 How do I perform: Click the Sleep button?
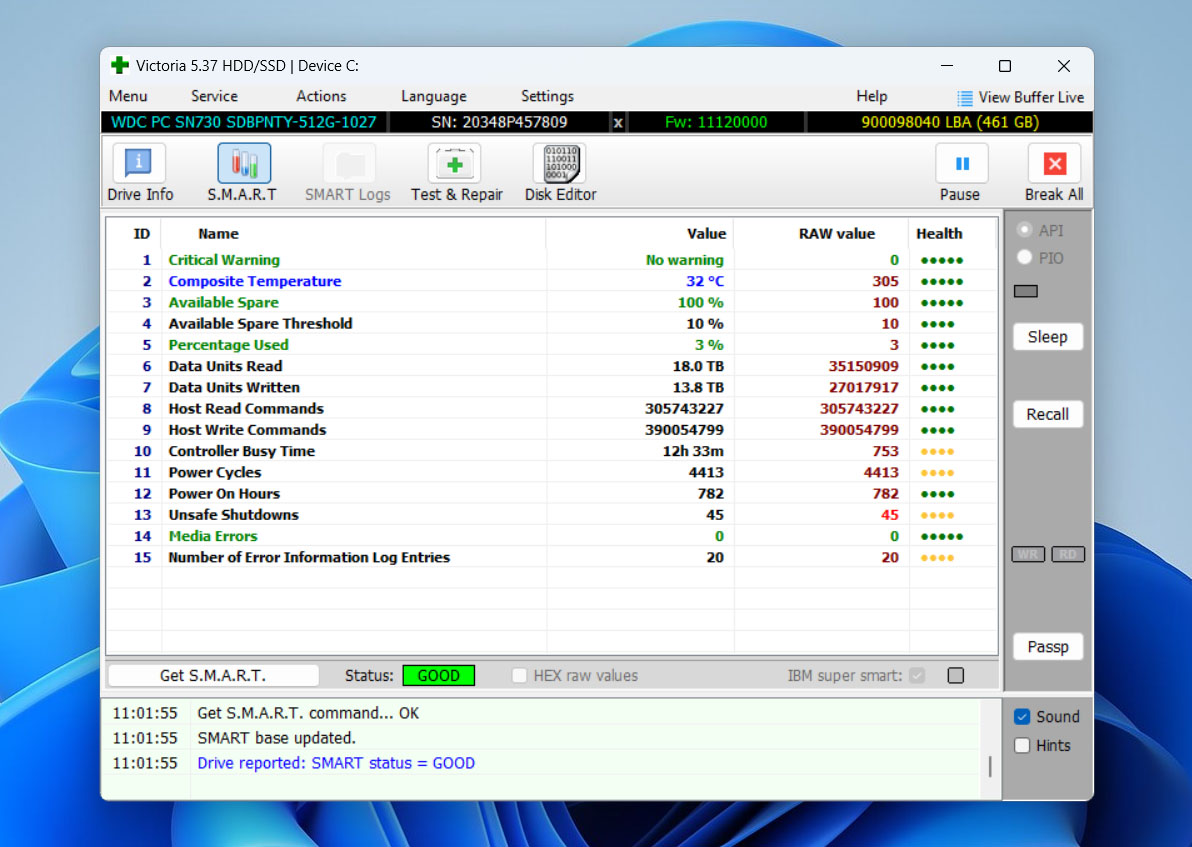point(1048,337)
